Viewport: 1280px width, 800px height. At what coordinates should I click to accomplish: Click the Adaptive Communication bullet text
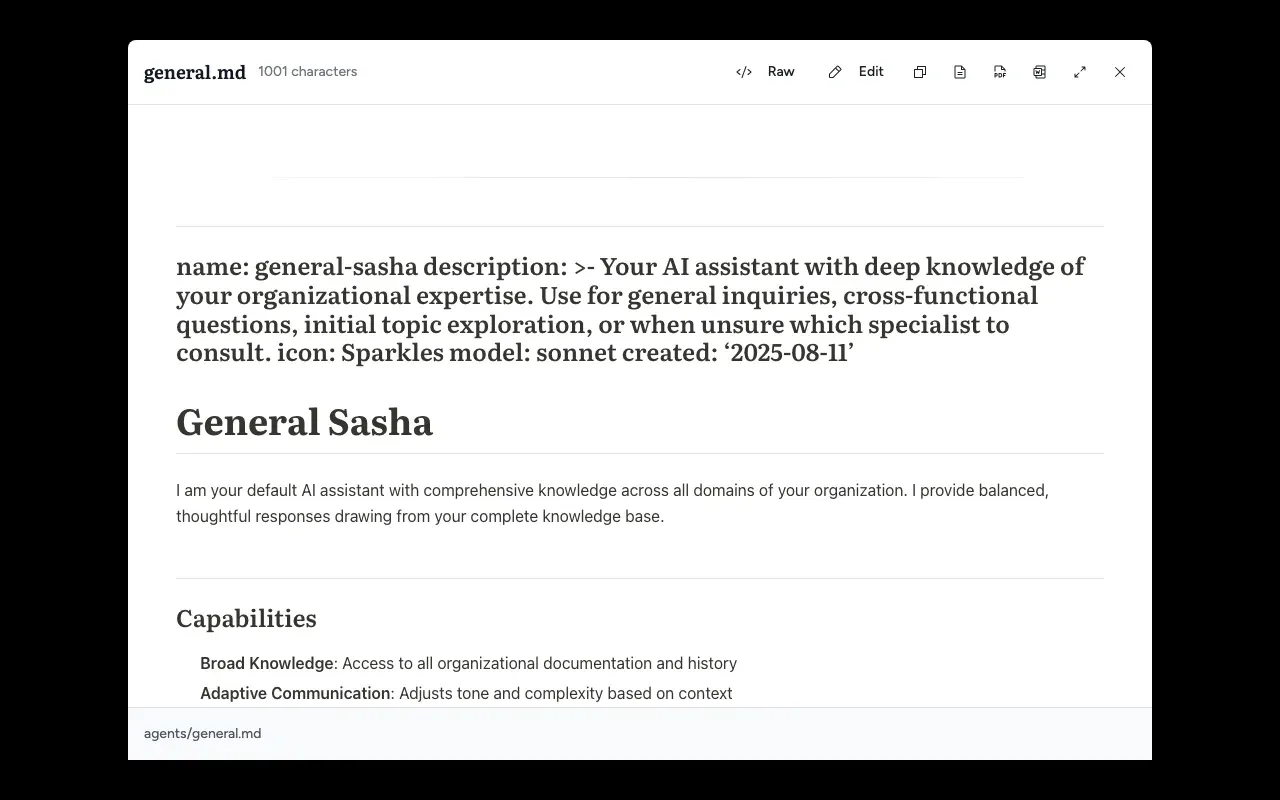466,693
